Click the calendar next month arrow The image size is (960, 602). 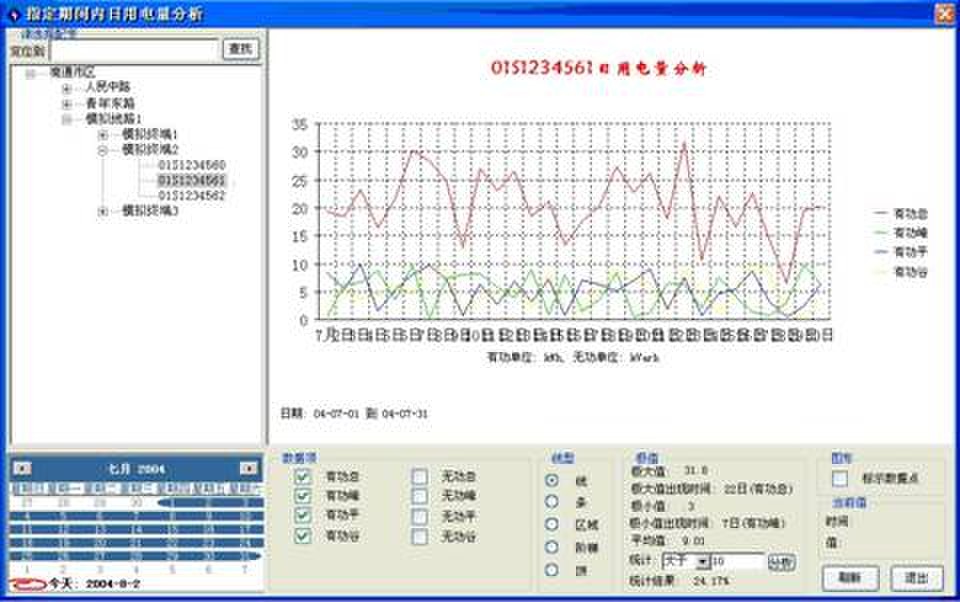pos(249,468)
